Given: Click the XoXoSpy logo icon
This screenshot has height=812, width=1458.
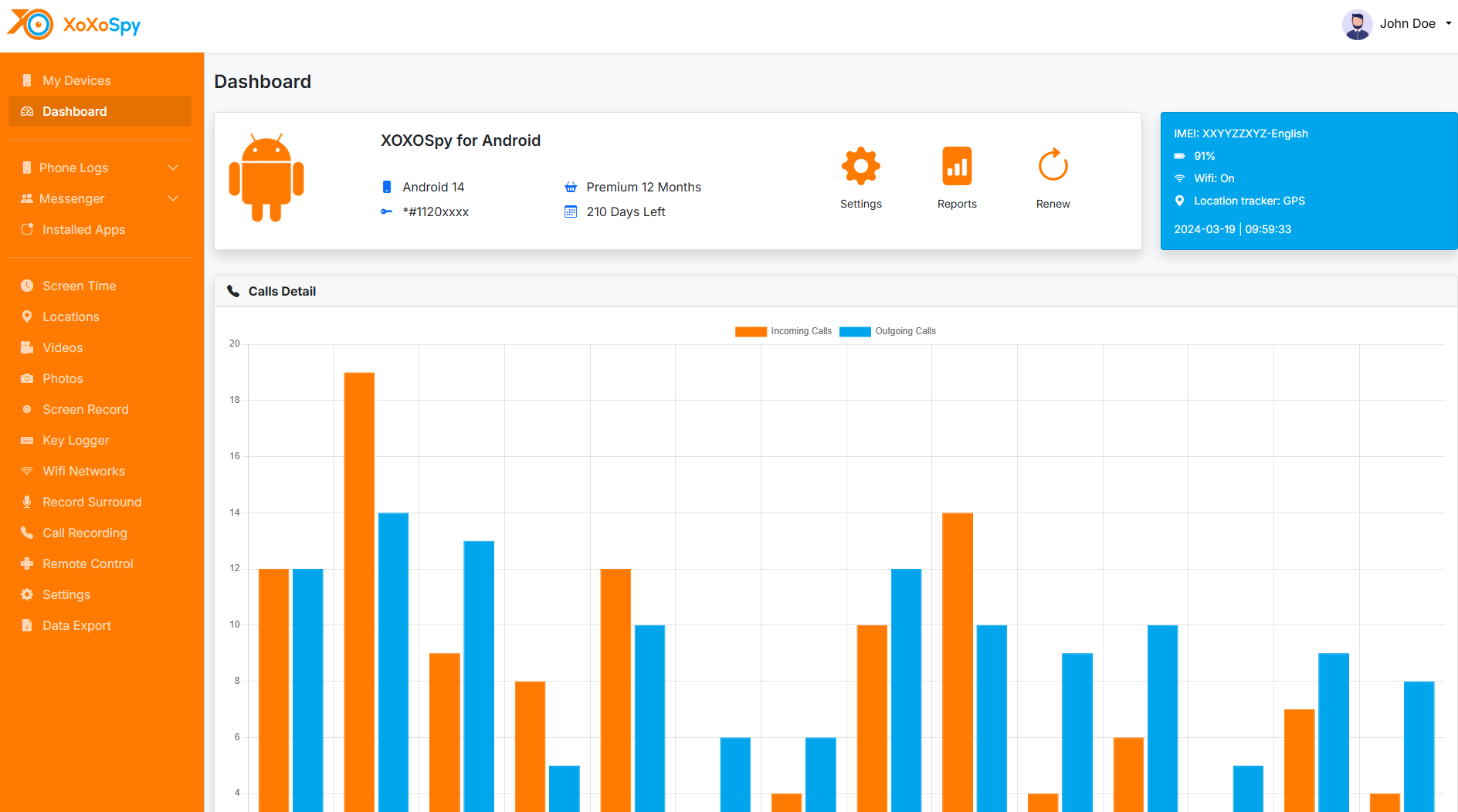Looking at the screenshot, I should tap(30, 25).
